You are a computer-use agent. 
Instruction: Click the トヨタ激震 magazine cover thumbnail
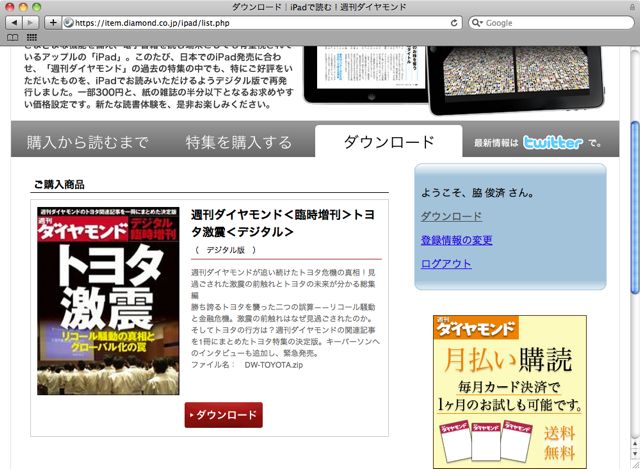(108, 301)
